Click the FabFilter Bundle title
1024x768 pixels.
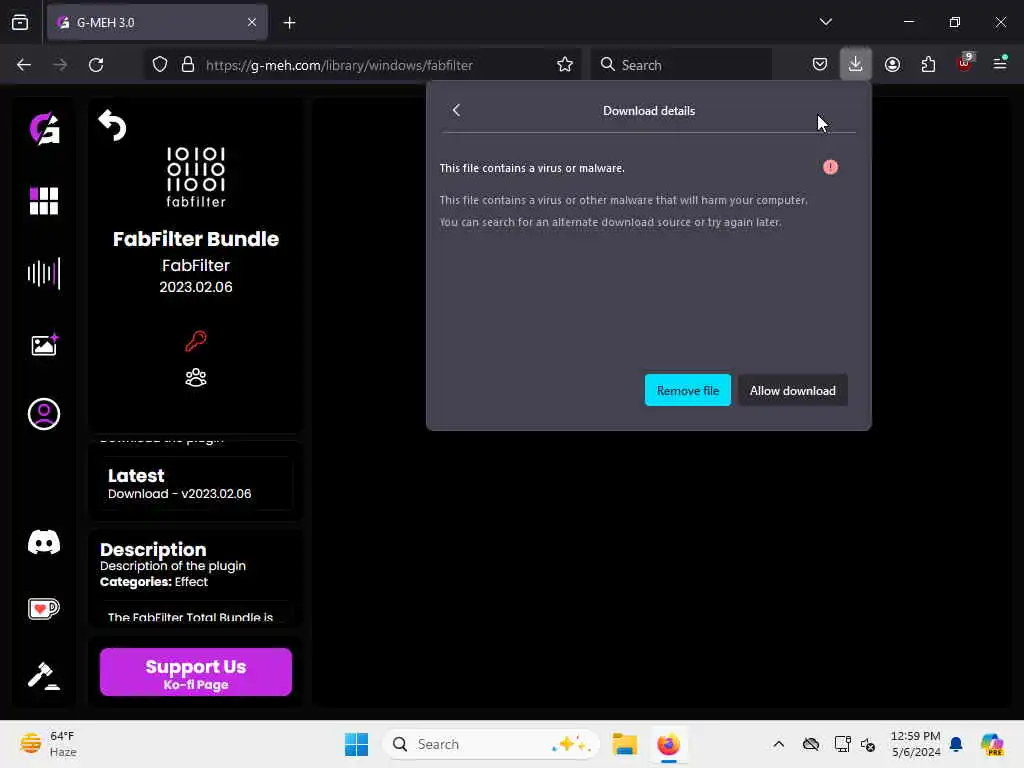(x=196, y=239)
